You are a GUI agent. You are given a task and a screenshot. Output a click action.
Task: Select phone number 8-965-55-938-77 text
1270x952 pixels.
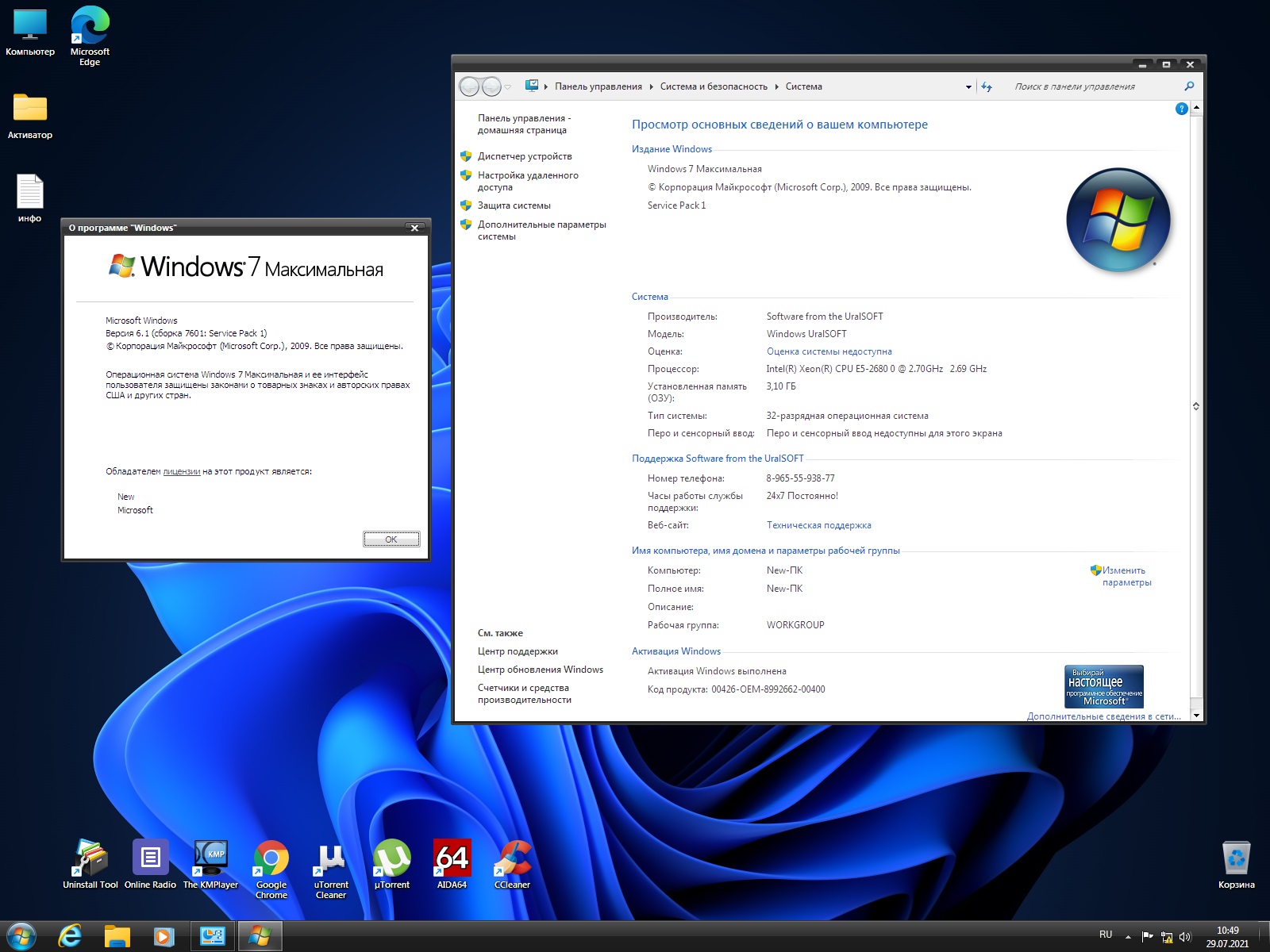pos(800,478)
